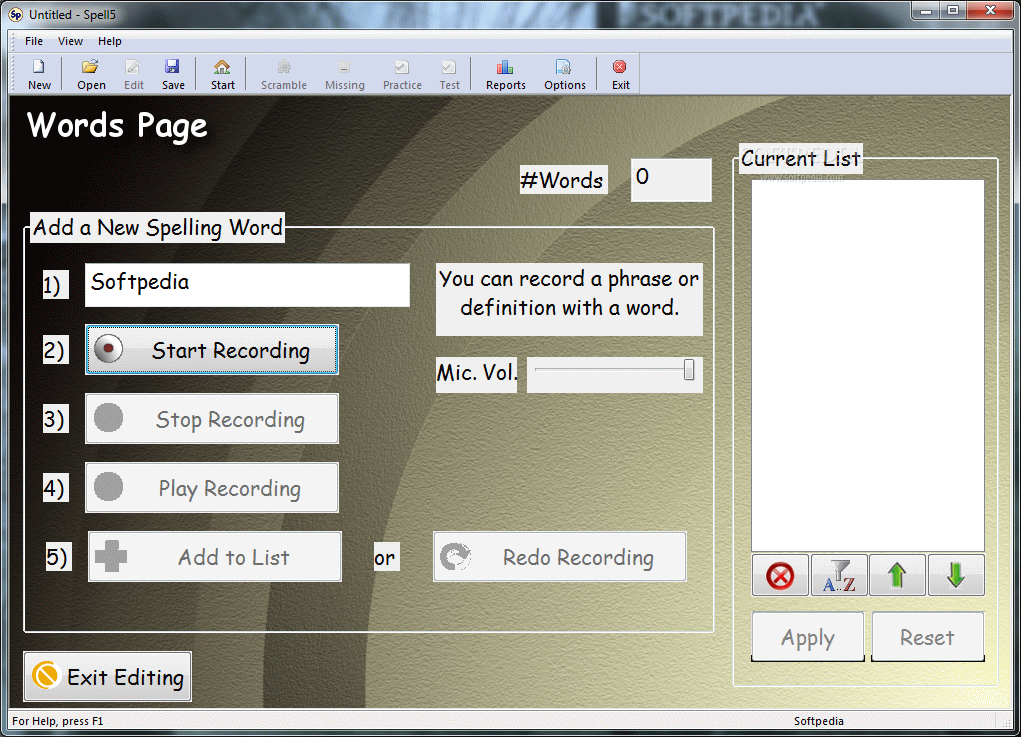Launch the Missing activity icon

(344, 74)
